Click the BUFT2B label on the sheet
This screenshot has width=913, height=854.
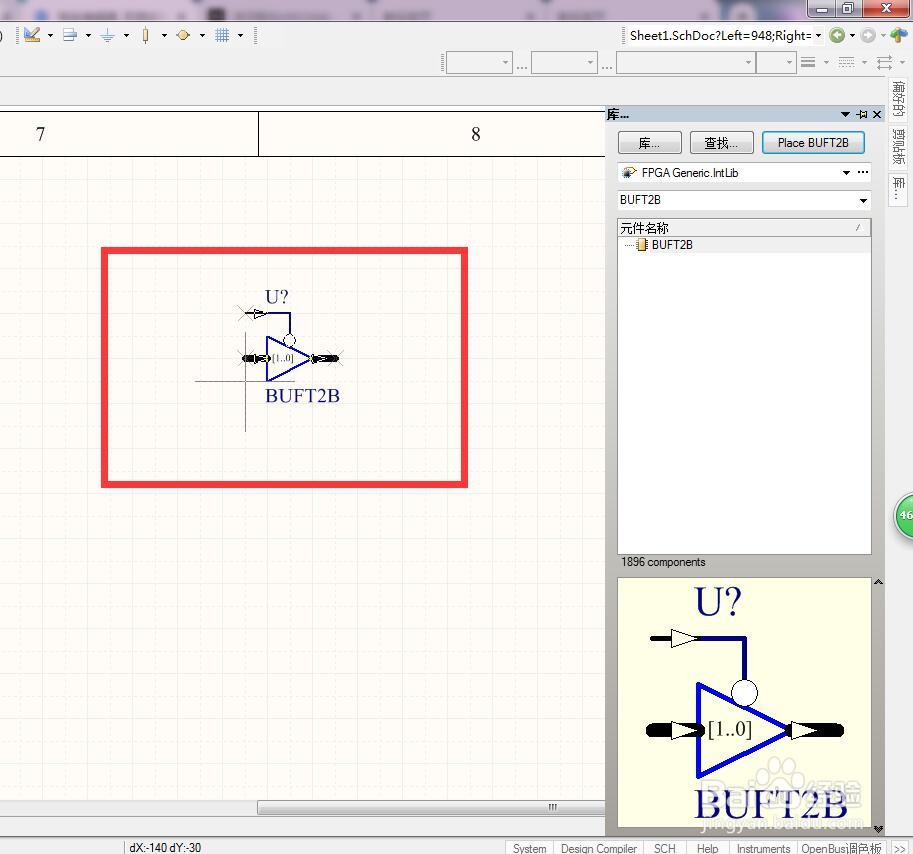302,396
